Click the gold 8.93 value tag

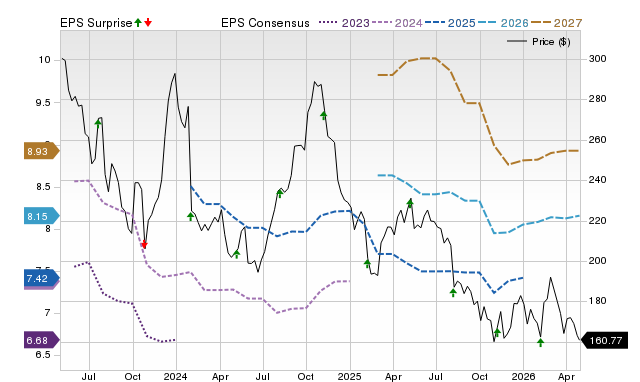pos(41,151)
